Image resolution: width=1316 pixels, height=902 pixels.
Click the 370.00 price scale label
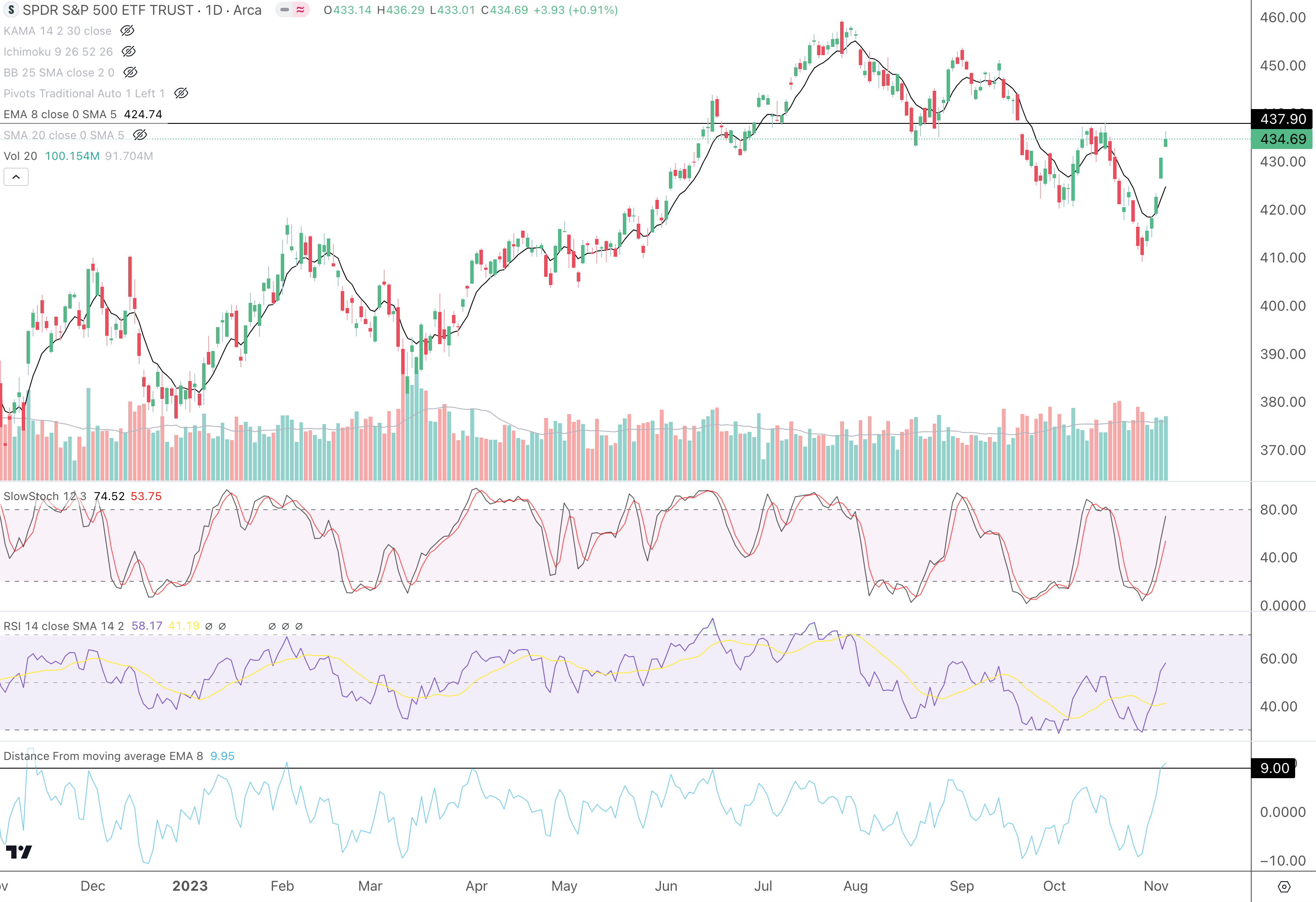(x=1283, y=450)
